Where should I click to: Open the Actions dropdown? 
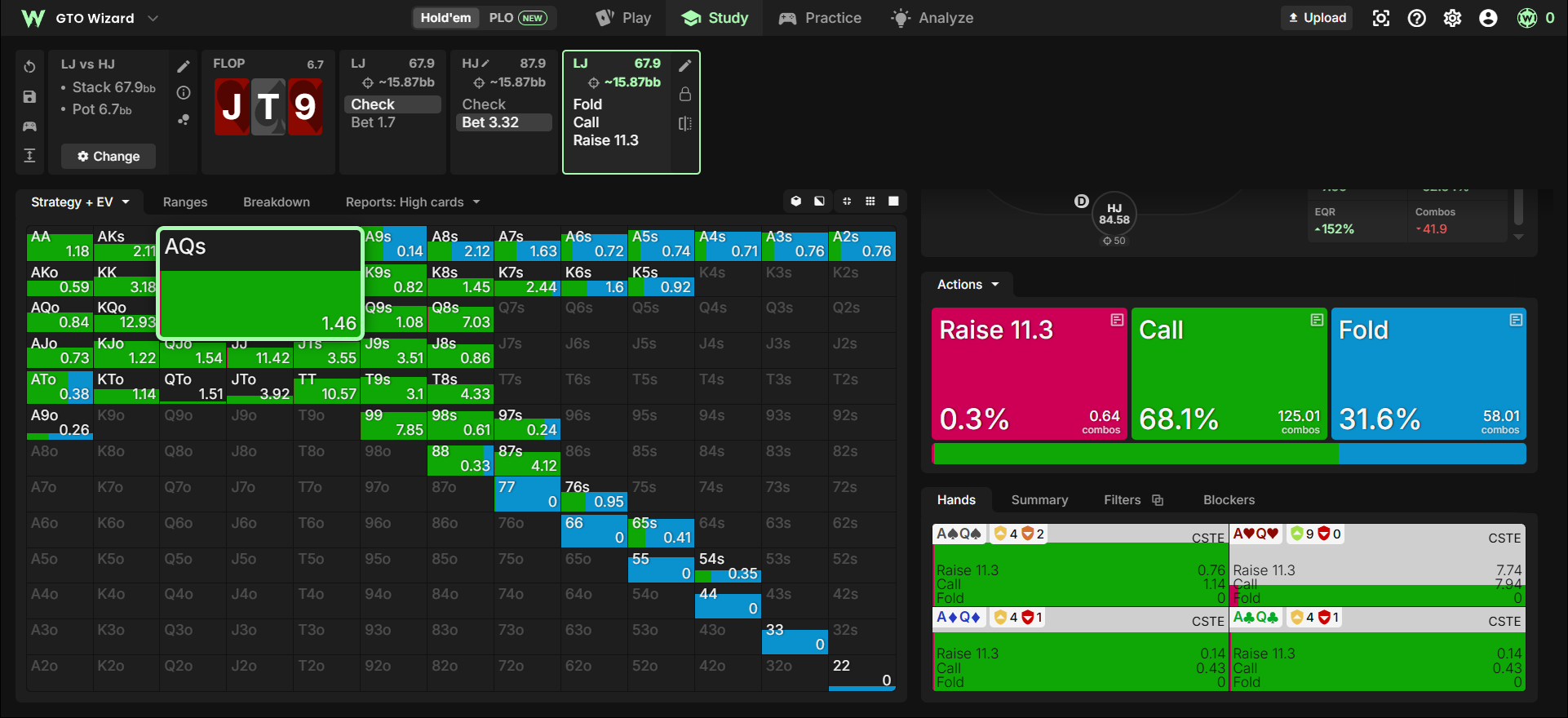pyautogui.click(x=968, y=285)
